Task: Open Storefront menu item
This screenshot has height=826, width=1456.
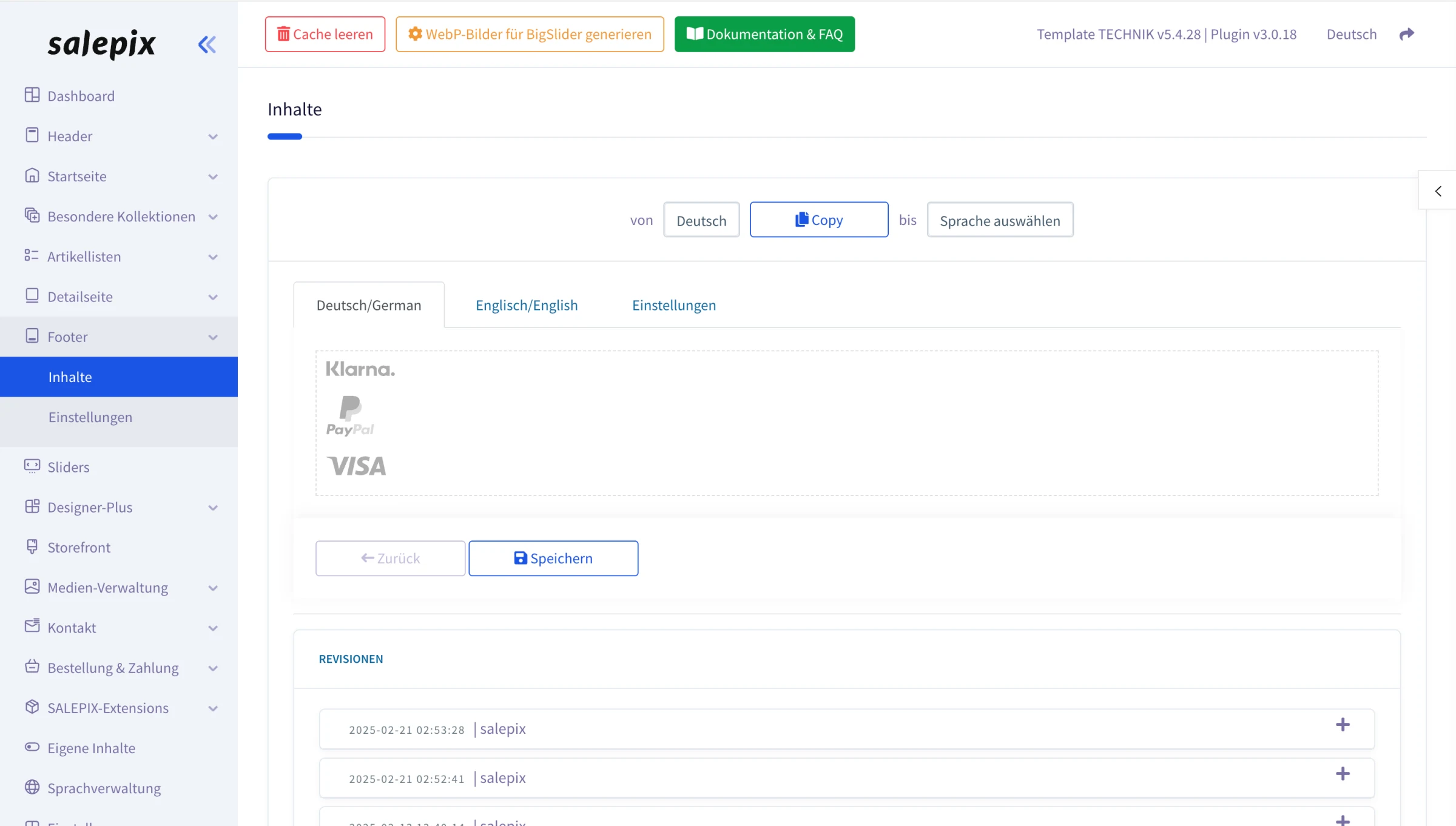Action: coord(119,547)
